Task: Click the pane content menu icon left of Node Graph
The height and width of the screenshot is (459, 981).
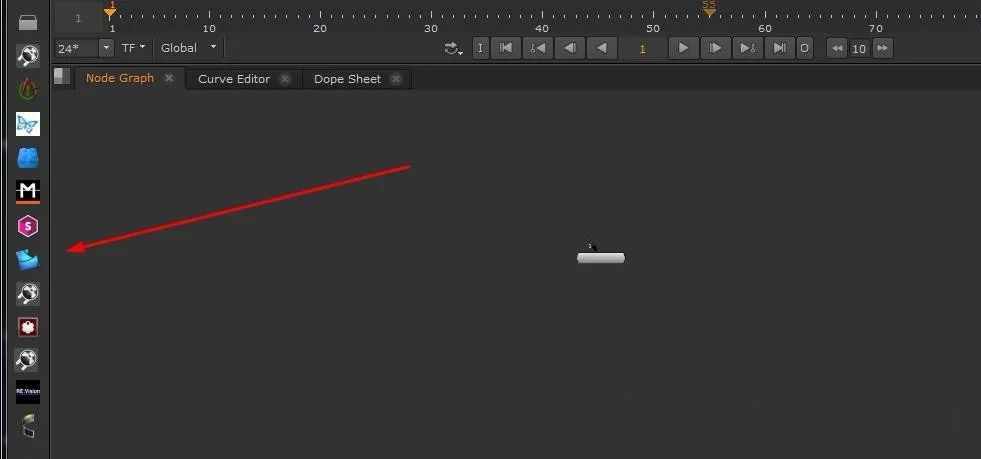Action: 62,77
